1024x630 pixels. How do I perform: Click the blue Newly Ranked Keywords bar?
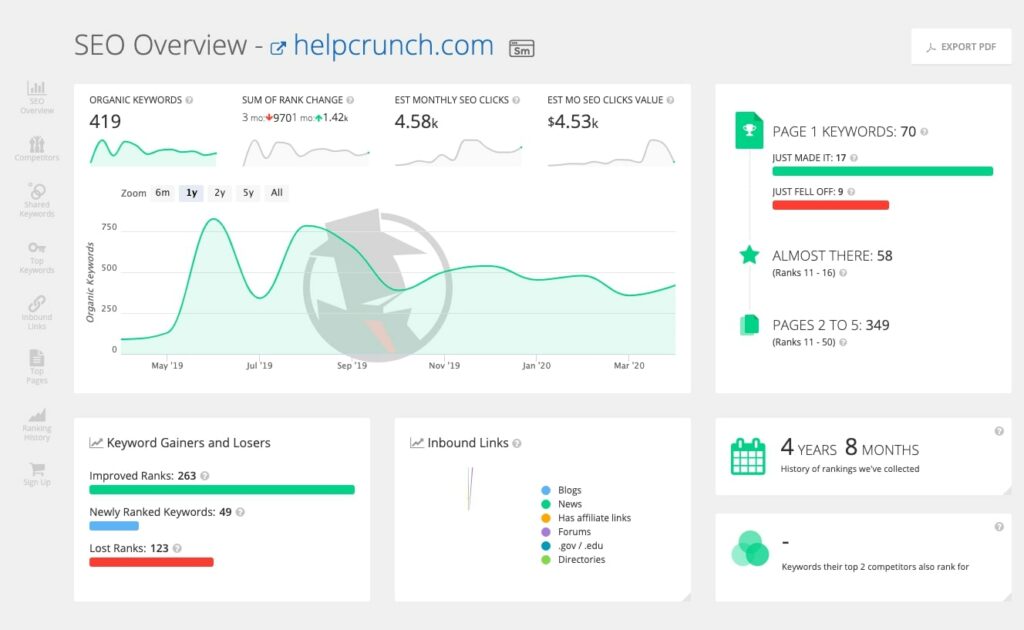[x=114, y=526]
